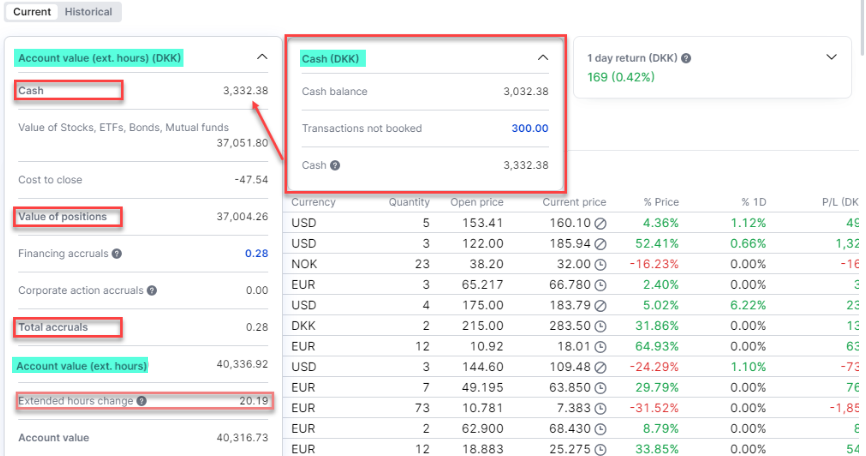This screenshot has height=456, width=866.
Task: Collapse the Cash (DKK) panel
Action: point(543,58)
